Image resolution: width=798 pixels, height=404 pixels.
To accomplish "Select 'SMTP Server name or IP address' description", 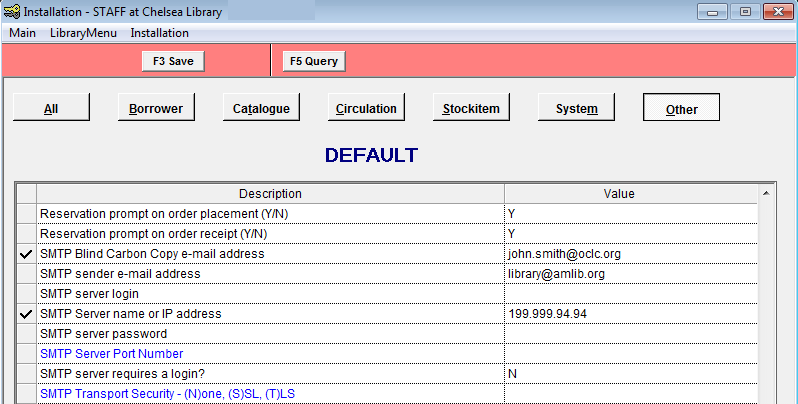I will pos(270,314).
